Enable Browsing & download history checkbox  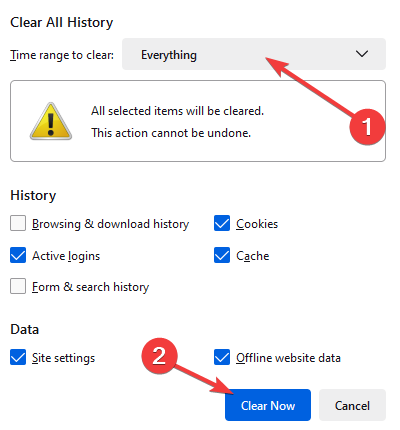[x=18, y=223]
